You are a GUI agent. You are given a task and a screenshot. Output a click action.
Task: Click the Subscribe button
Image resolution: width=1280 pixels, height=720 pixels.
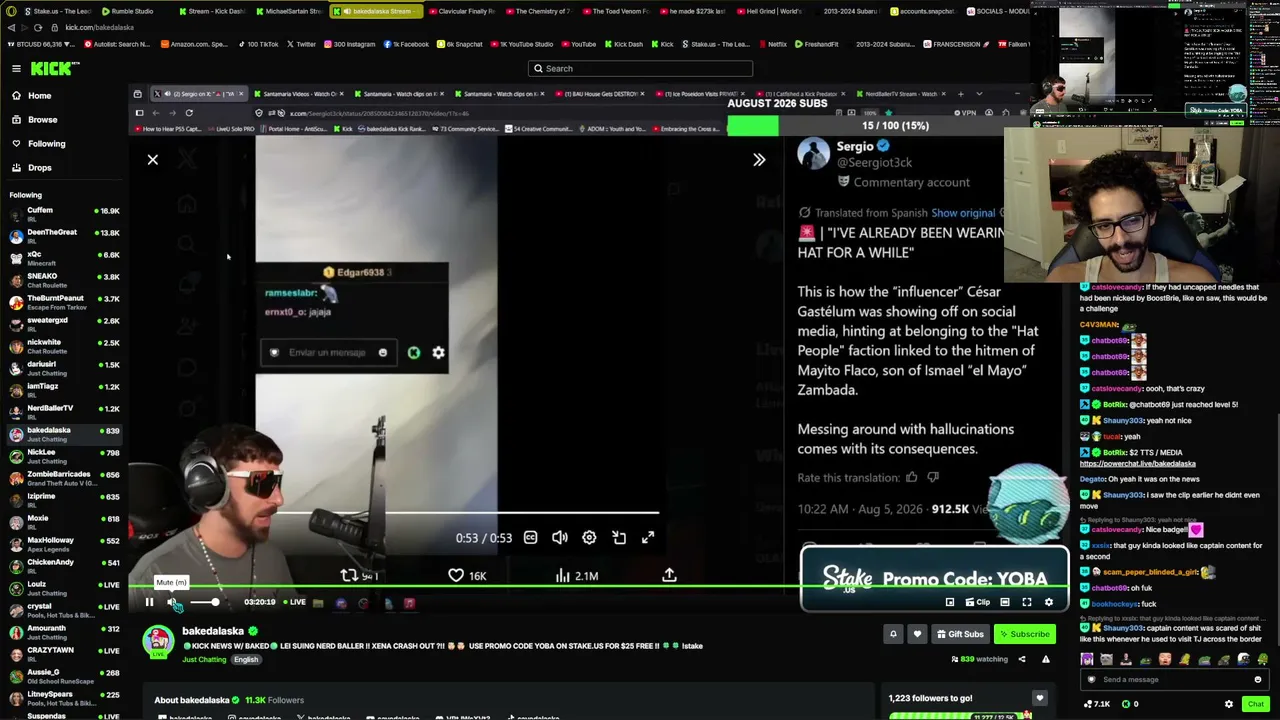click(x=1024, y=634)
